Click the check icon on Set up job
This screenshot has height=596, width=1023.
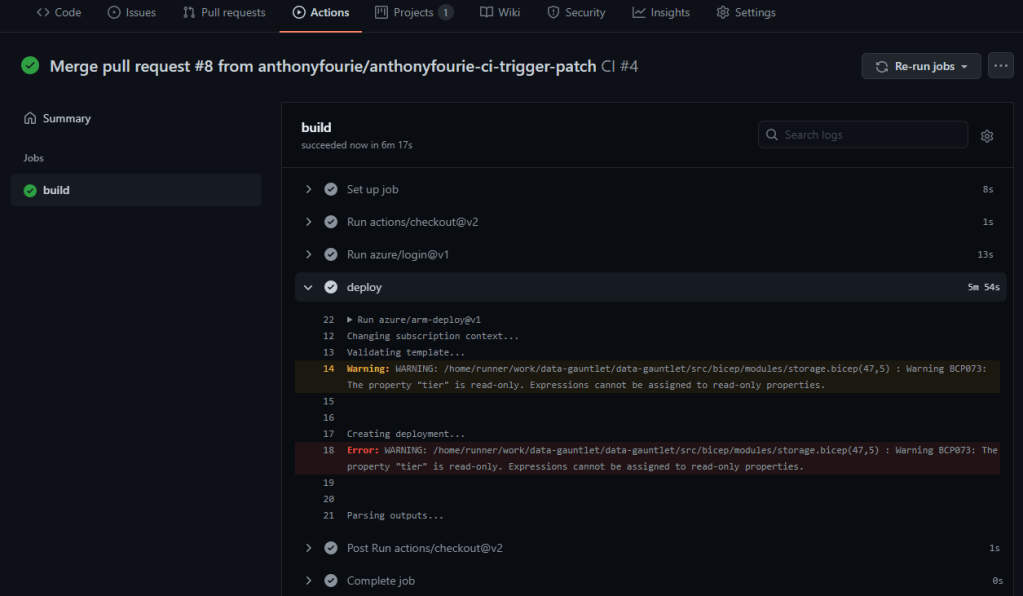click(x=331, y=189)
